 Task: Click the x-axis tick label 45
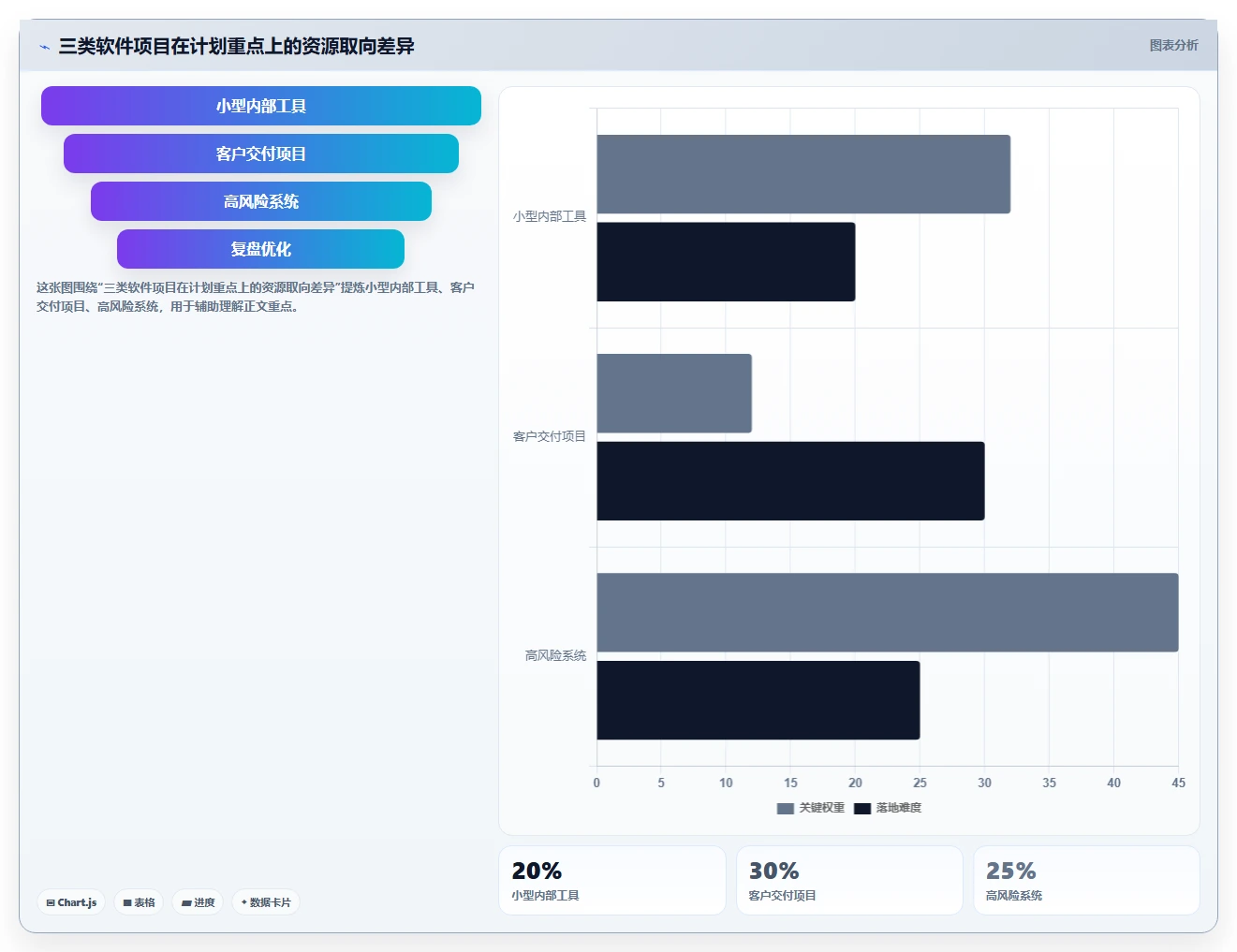tap(1178, 783)
